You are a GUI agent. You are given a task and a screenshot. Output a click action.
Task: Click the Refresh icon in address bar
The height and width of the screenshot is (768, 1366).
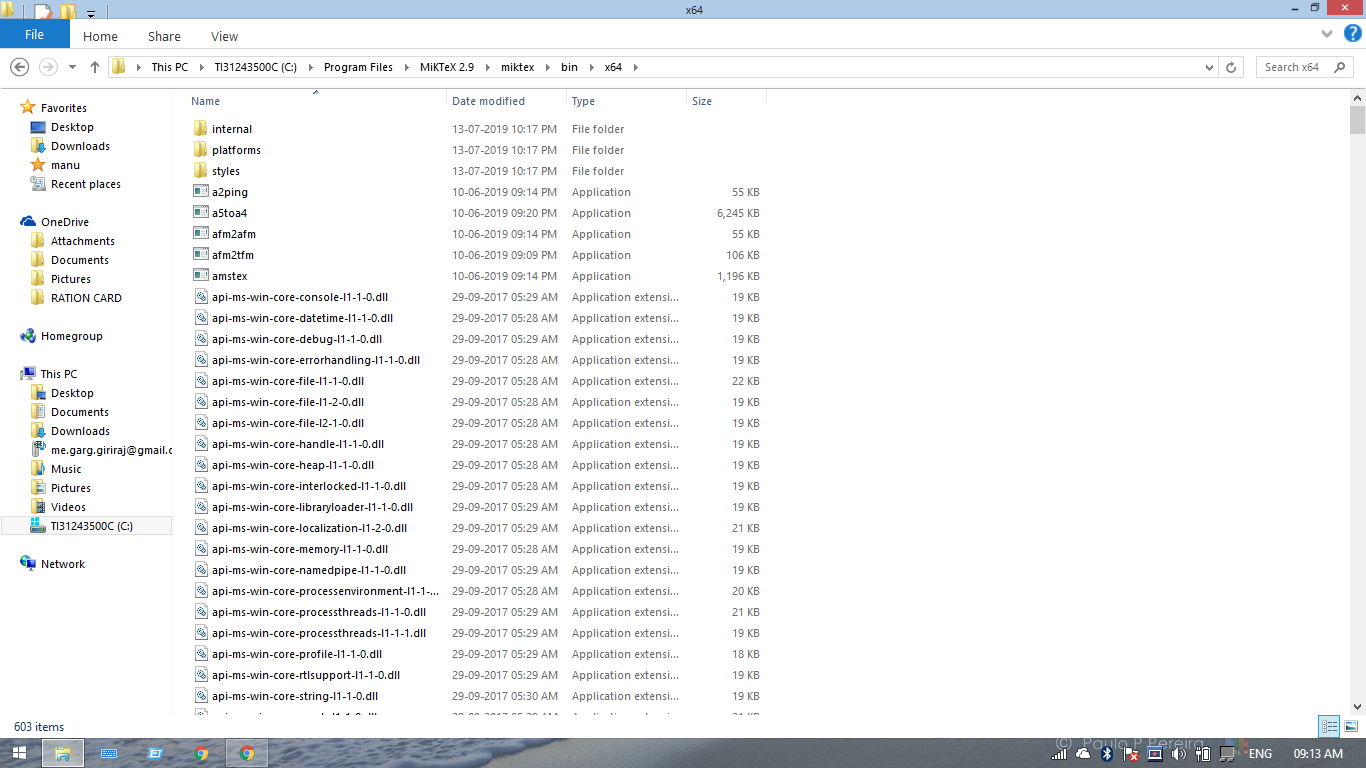1229,67
